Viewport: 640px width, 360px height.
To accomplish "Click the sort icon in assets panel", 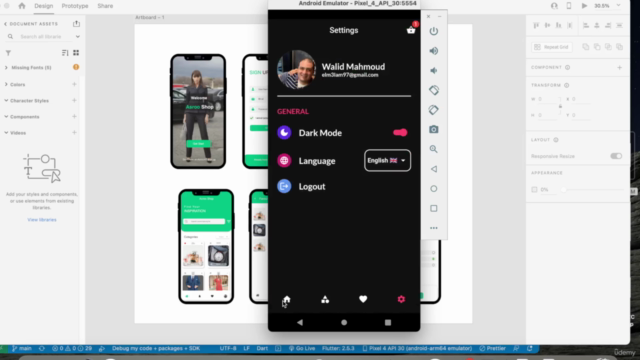I will point(65,53).
